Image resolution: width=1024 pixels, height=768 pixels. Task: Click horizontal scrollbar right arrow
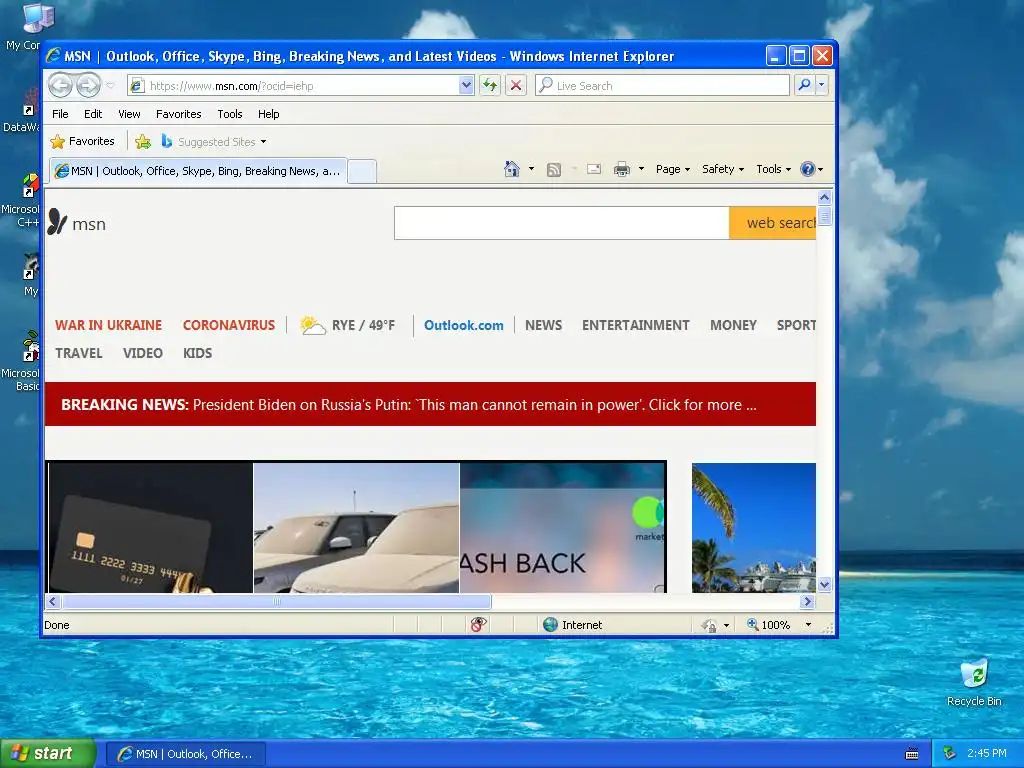(x=807, y=601)
